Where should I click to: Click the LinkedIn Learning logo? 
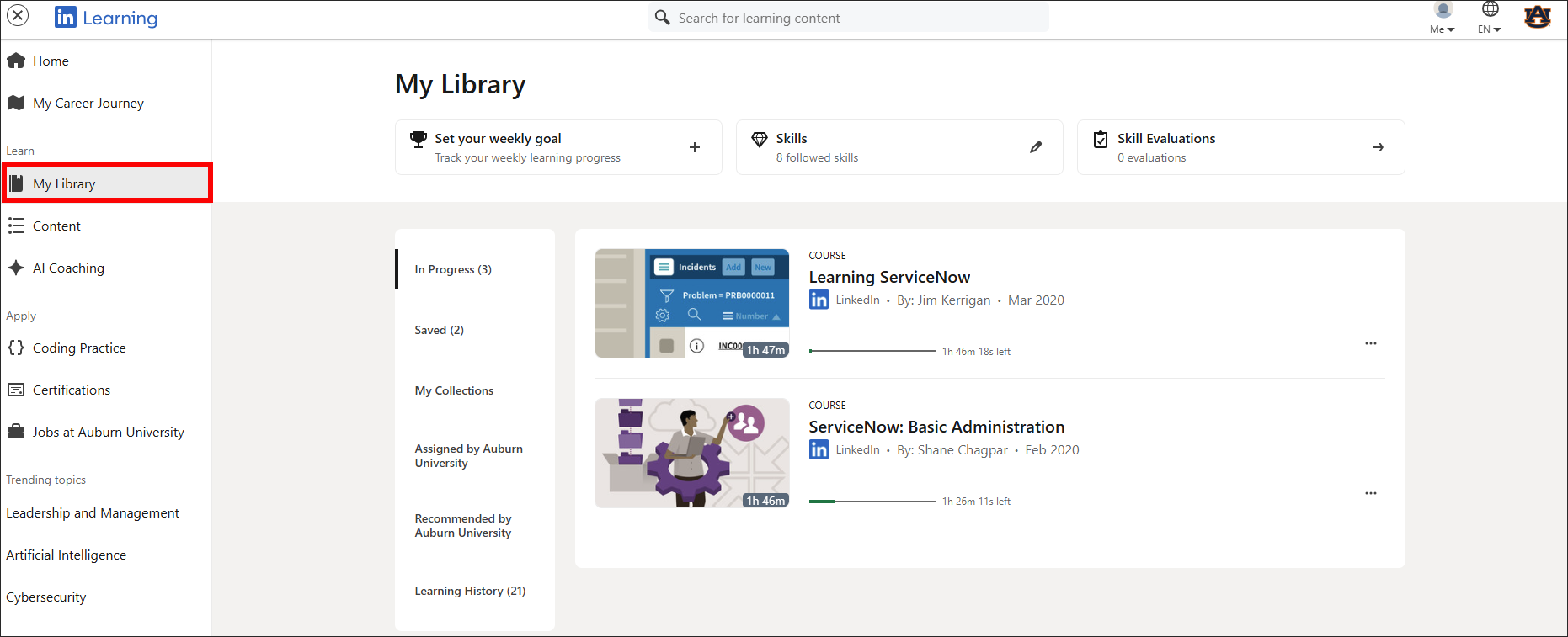[106, 18]
